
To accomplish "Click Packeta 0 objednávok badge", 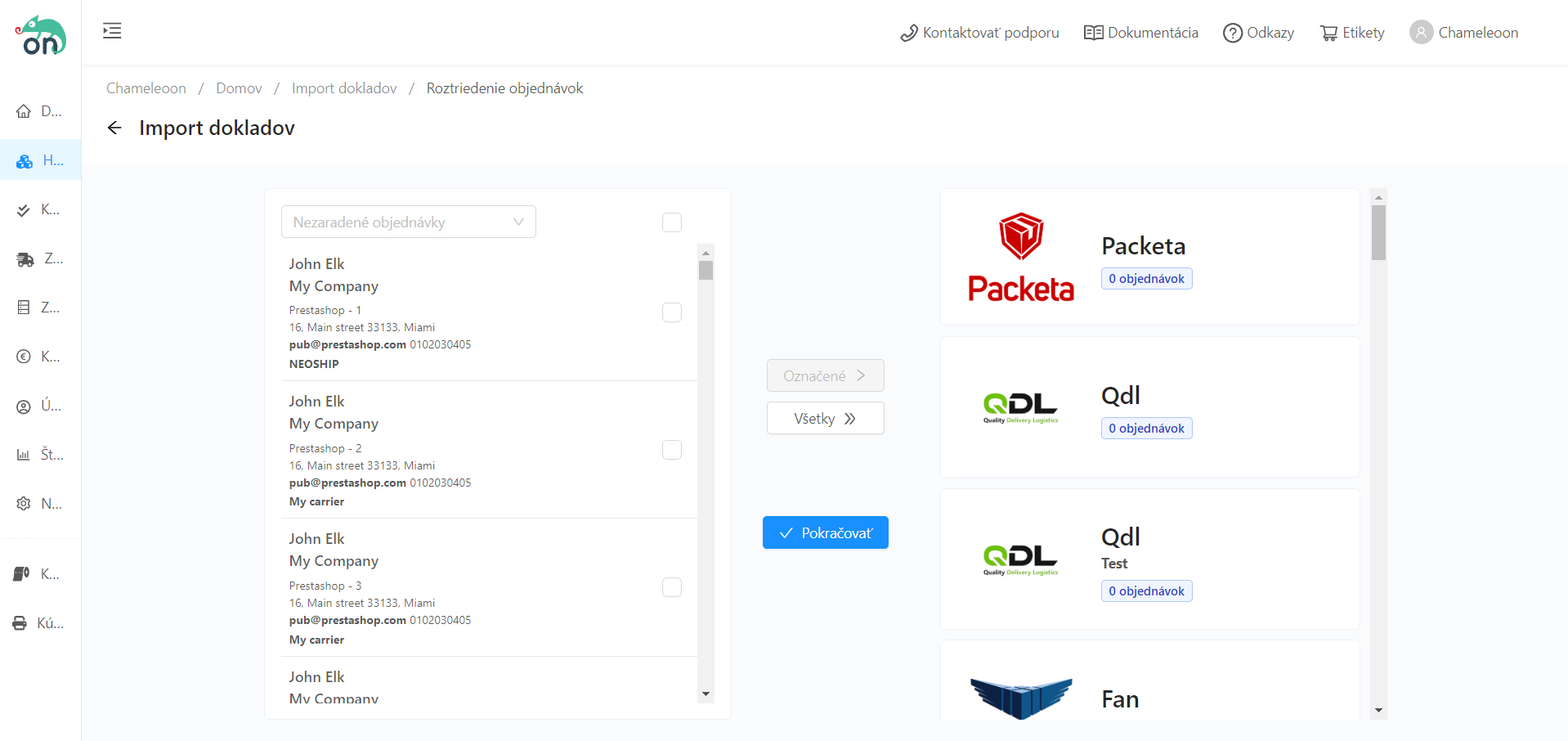I will pos(1147,279).
